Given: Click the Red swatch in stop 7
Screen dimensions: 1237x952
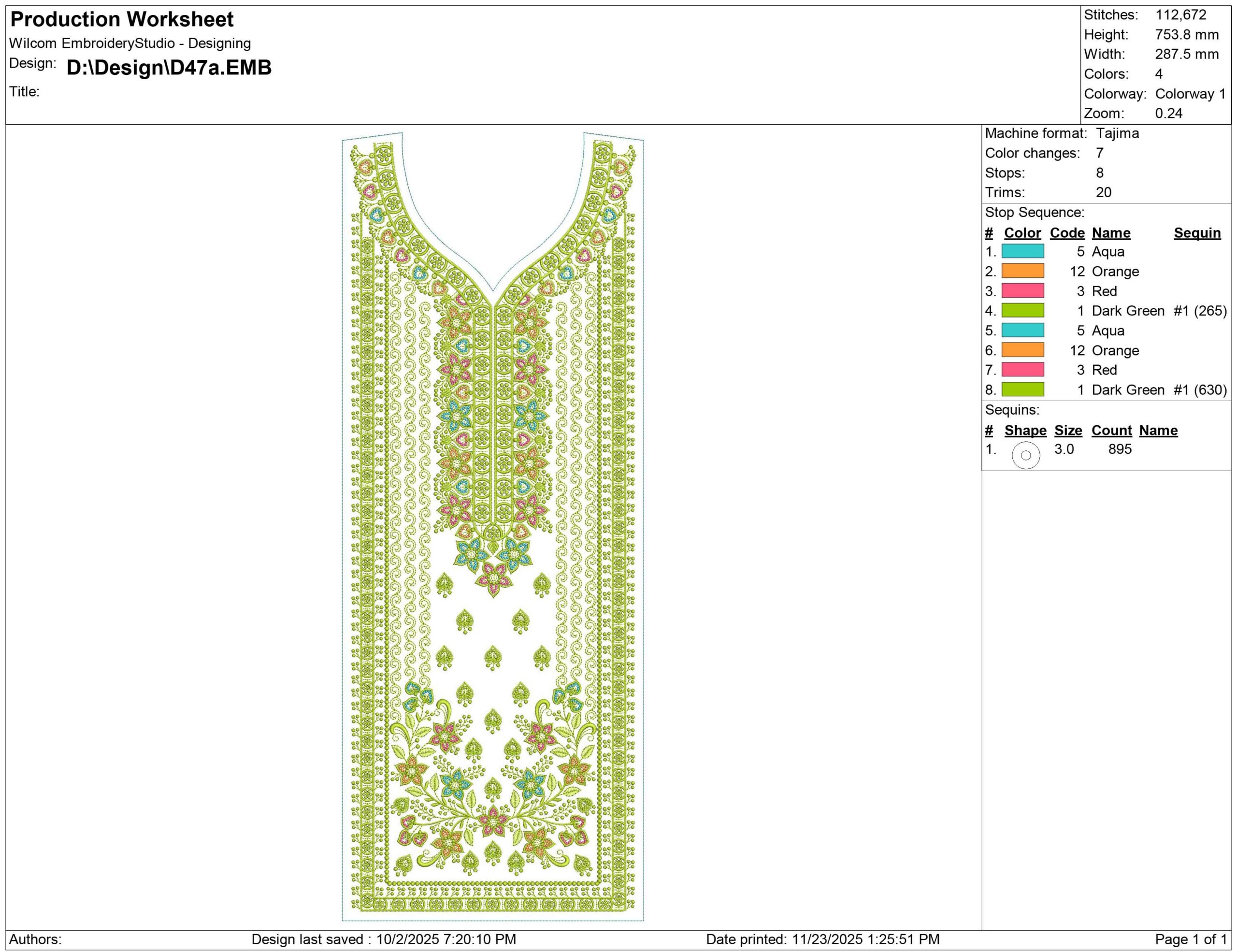Looking at the screenshot, I should click(x=1022, y=370).
